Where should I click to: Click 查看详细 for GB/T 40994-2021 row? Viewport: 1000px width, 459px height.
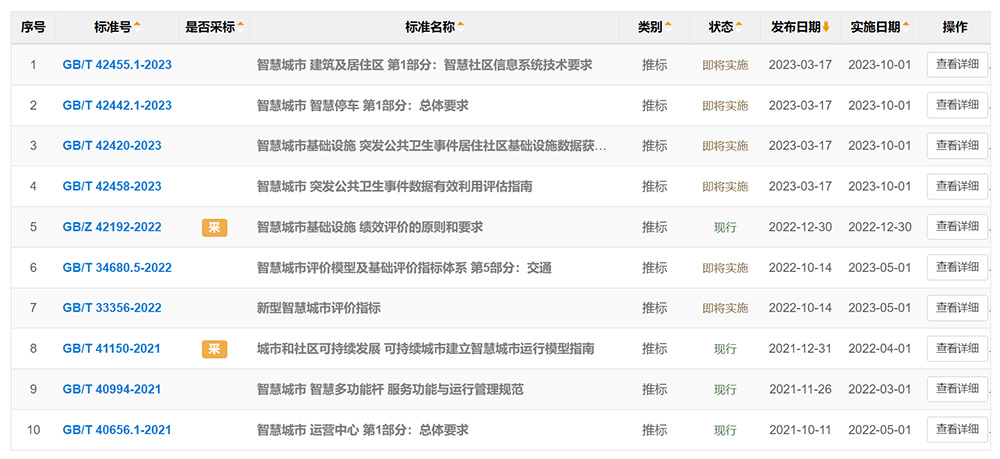(957, 389)
